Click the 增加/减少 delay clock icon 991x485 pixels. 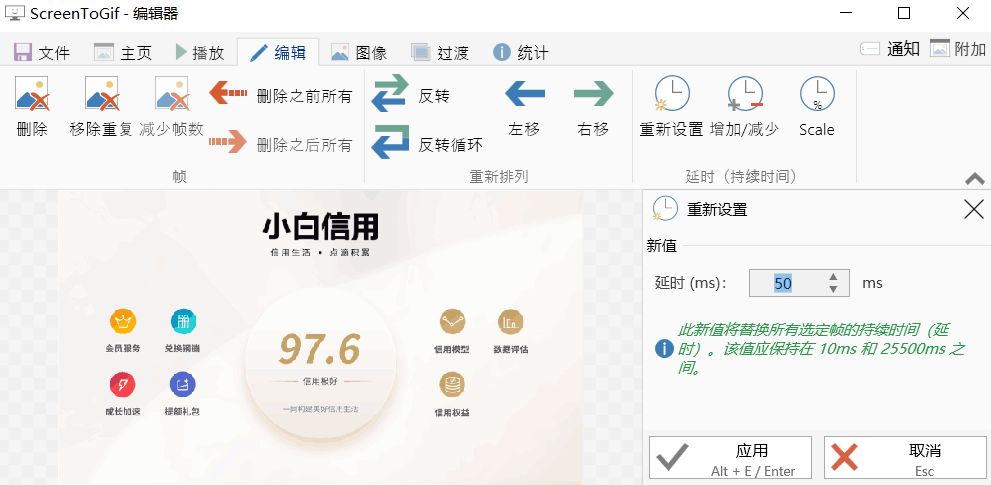[745, 94]
